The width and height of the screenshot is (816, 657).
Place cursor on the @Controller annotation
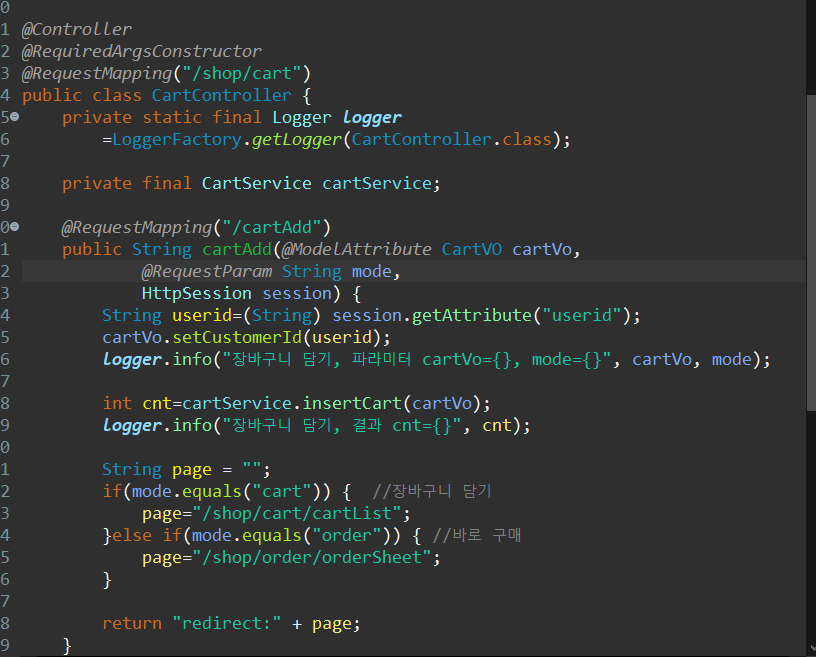pos(76,29)
